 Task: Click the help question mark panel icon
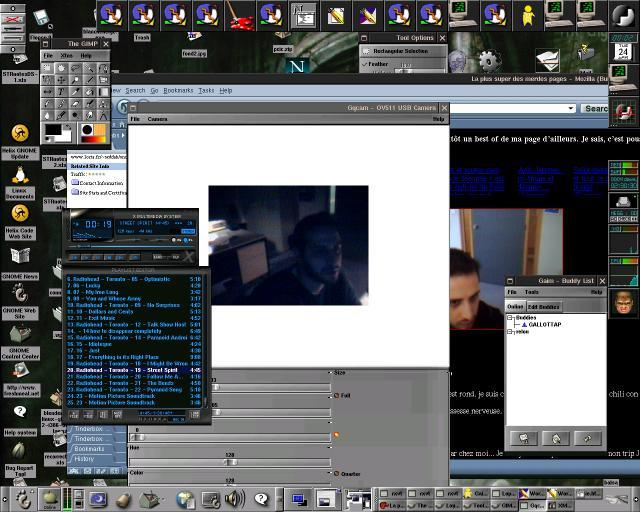tap(261, 499)
